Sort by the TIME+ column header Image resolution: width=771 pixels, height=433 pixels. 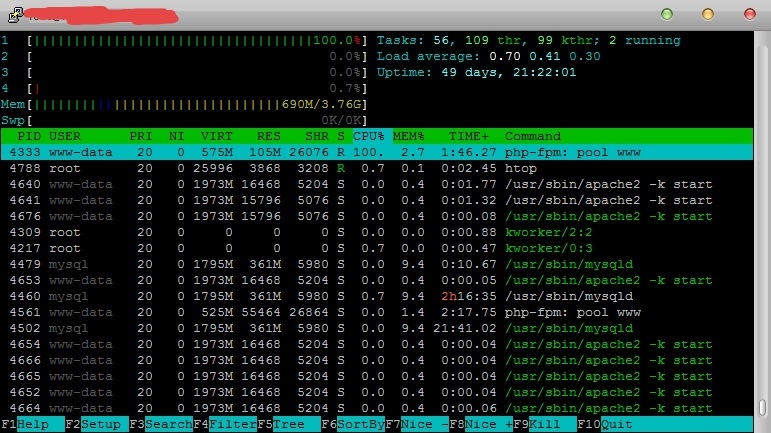469,136
